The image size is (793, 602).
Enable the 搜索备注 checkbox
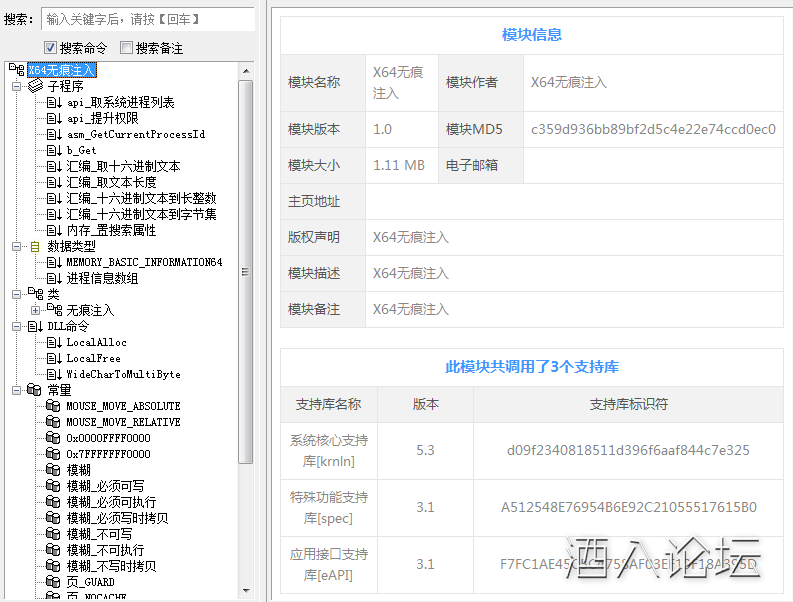coord(126,47)
